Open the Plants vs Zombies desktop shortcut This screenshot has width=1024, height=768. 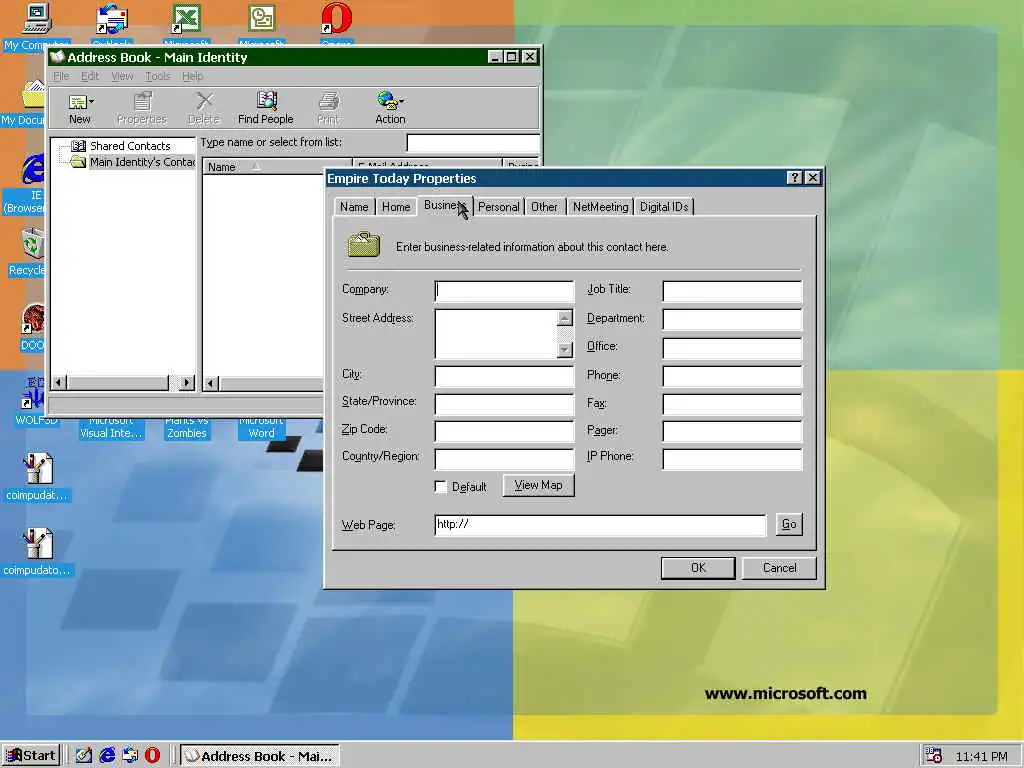pyautogui.click(x=187, y=428)
